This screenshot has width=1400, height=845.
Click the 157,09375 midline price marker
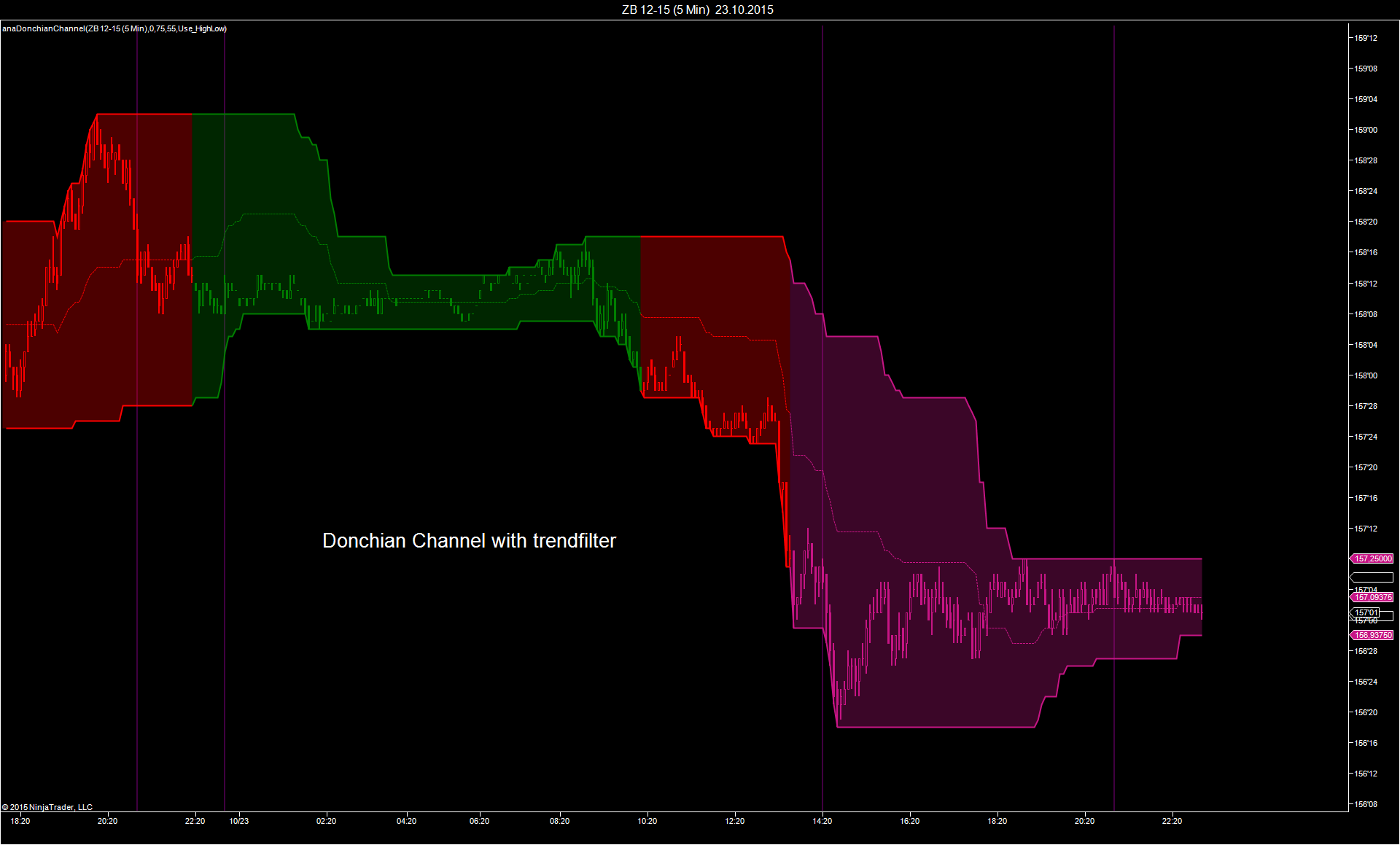[x=1372, y=597]
